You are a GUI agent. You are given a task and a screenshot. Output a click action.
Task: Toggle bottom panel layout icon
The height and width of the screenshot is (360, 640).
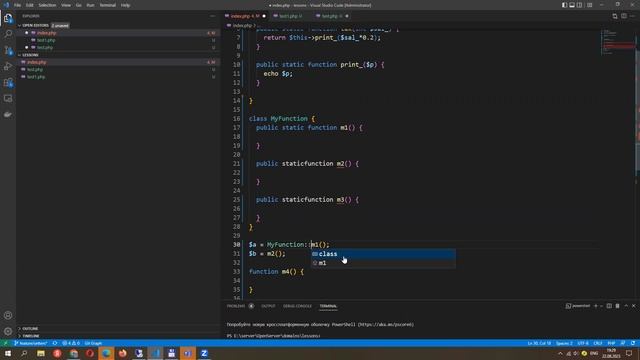click(572, 5)
